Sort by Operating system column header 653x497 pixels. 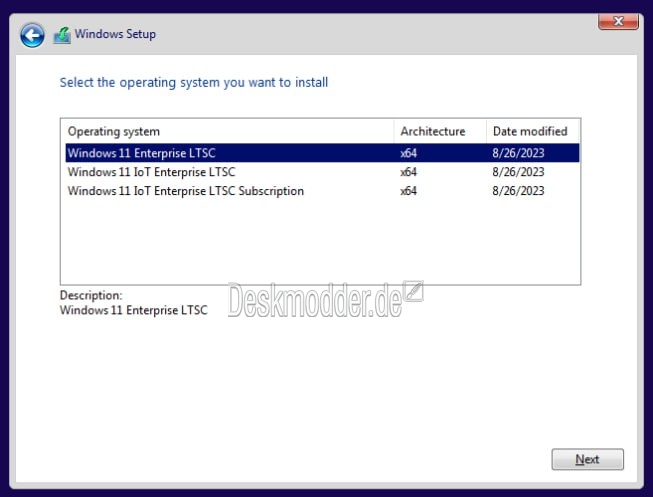point(114,131)
